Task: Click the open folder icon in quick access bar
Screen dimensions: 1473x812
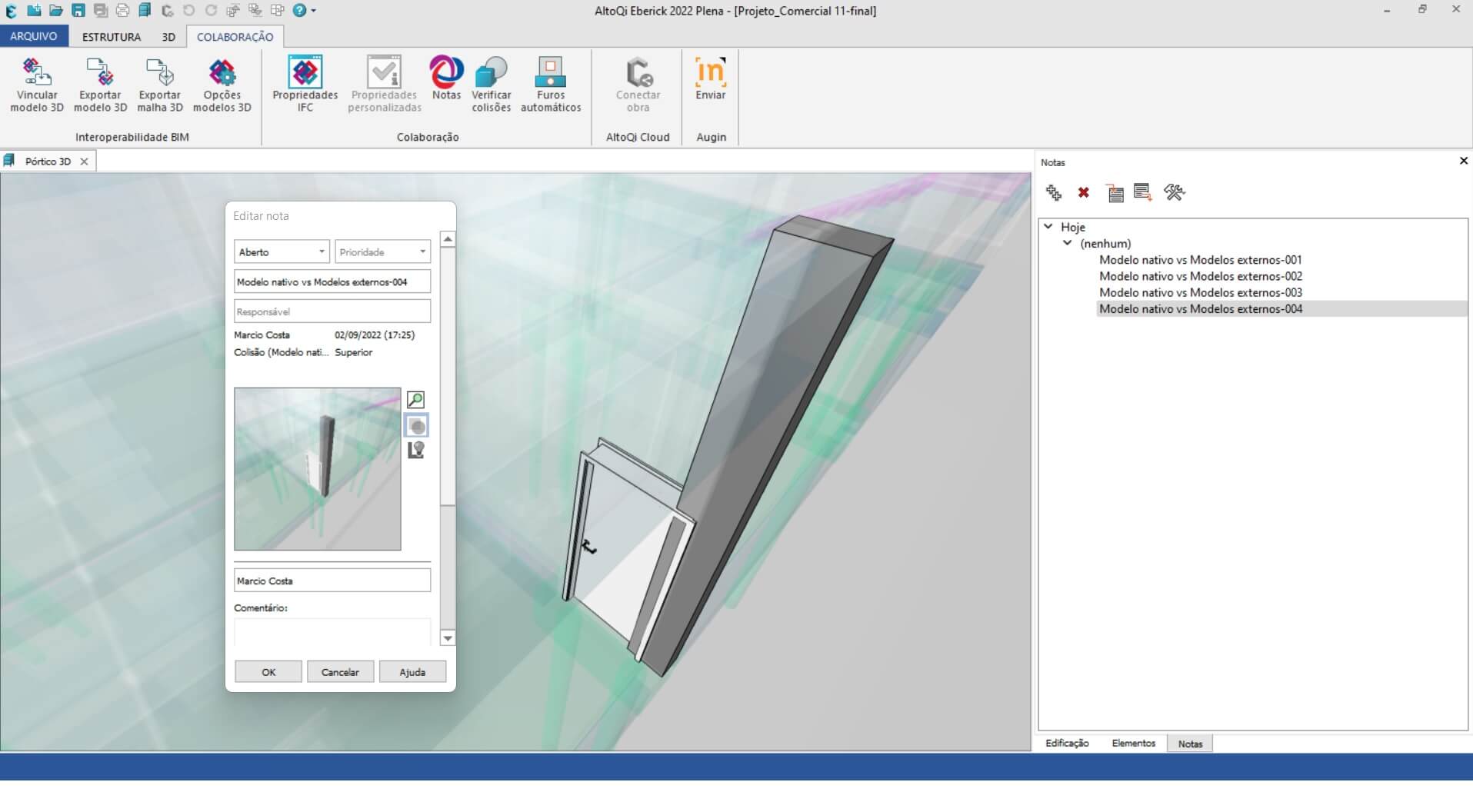Action: (x=56, y=11)
